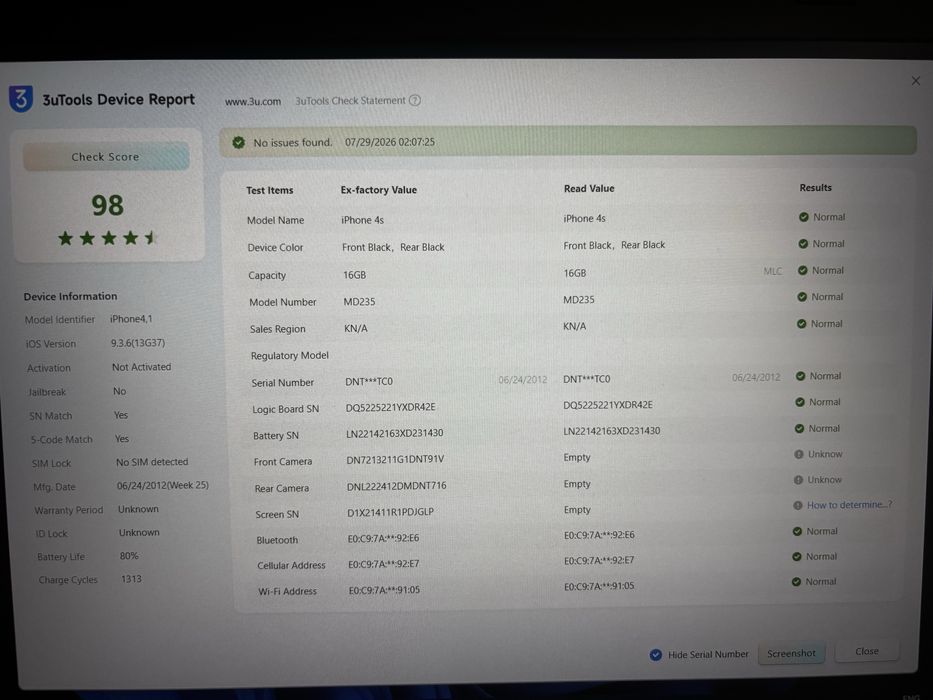933x700 pixels.
Task: Click the 3uTools logo icon
Action: point(21,99)
